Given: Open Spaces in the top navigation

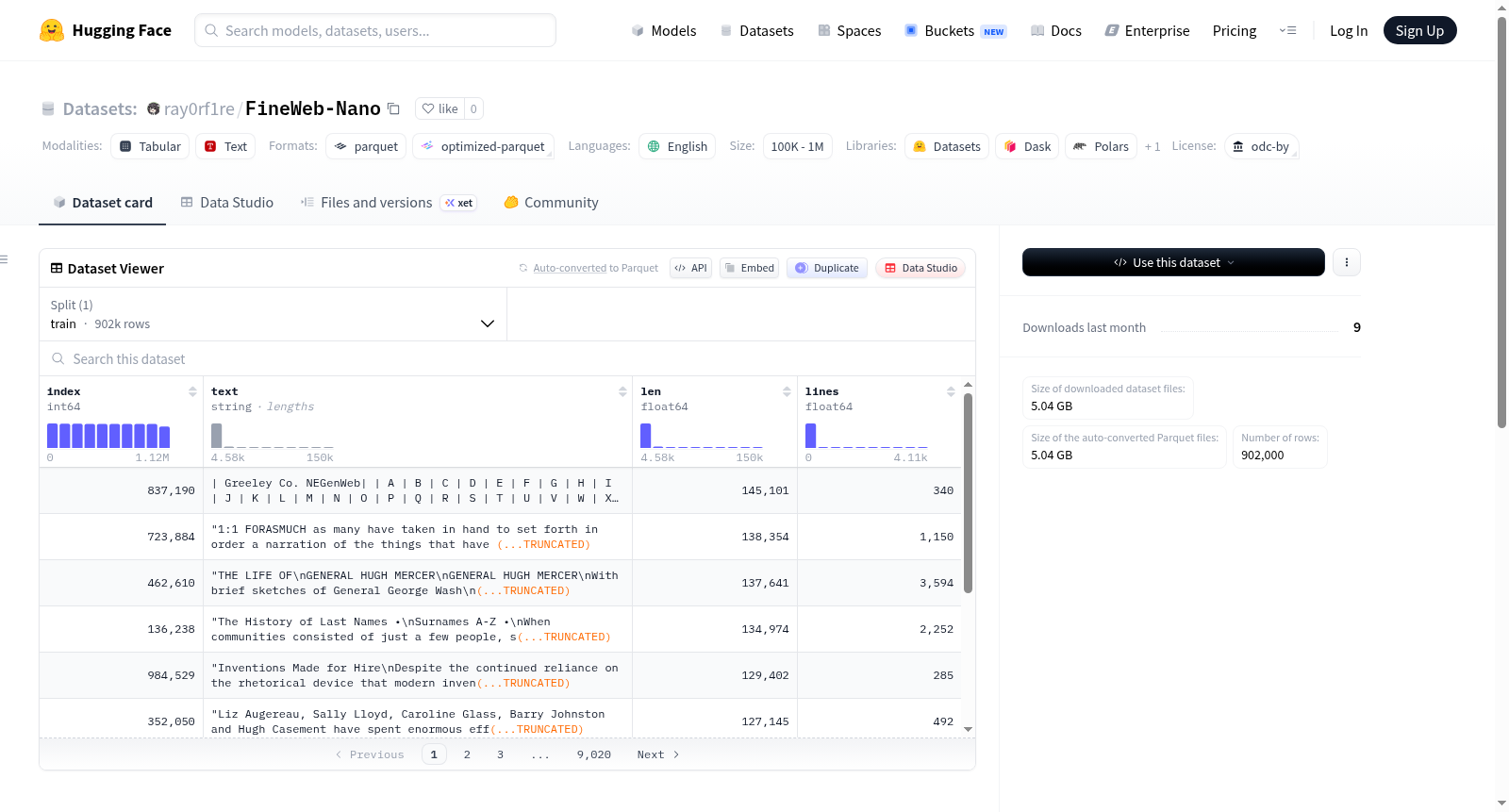Looking at the screenshot, I should [849, 30].
